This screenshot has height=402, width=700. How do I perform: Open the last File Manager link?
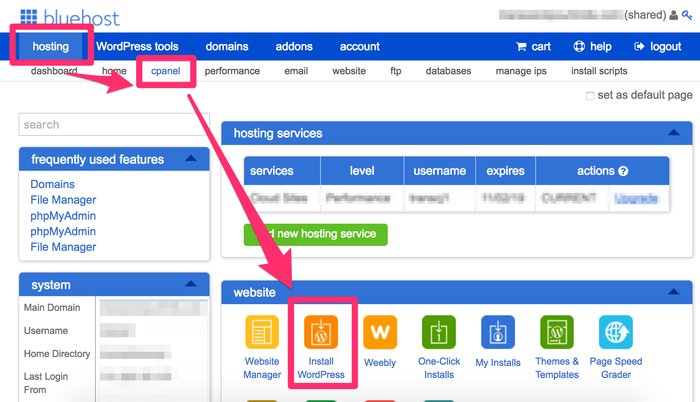[63, 247]
